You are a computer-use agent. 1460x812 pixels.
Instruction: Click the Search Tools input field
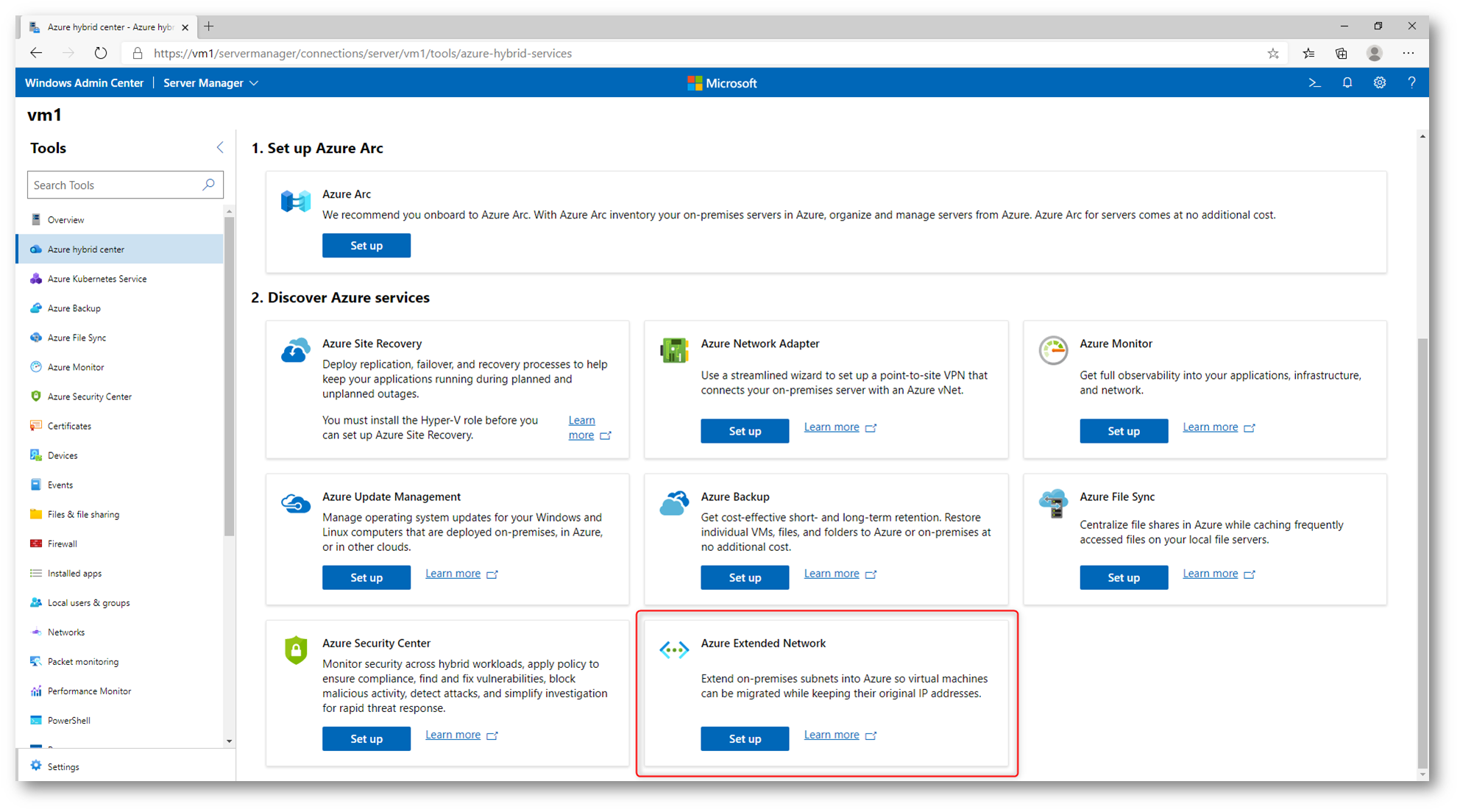pos(125,185)
